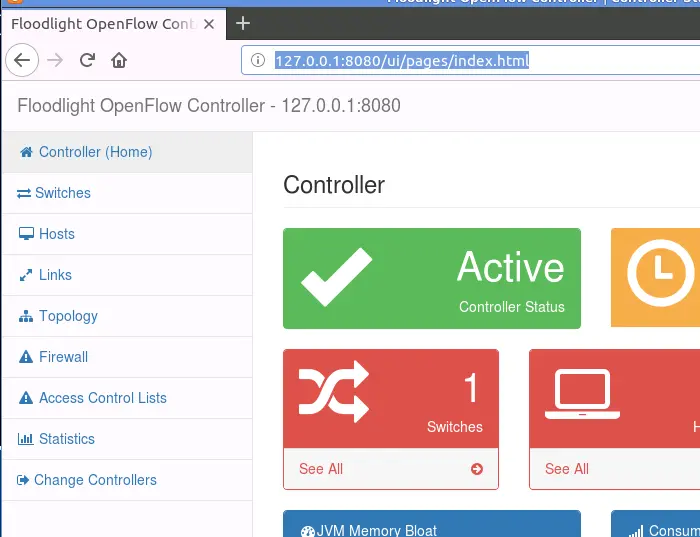Click the monitor icon next to Hosts
700x537 pixels.
click(26, 234)
